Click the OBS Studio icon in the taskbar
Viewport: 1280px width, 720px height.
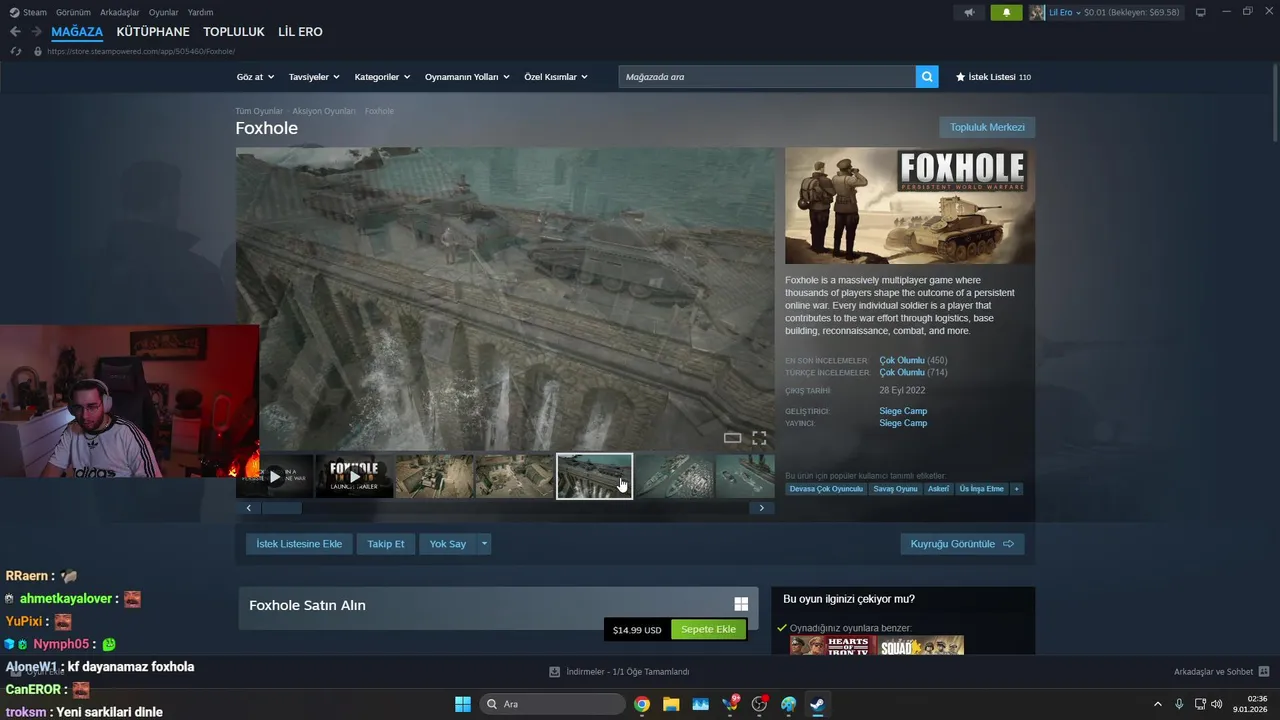pyautogui.click(x=759, y=704)
